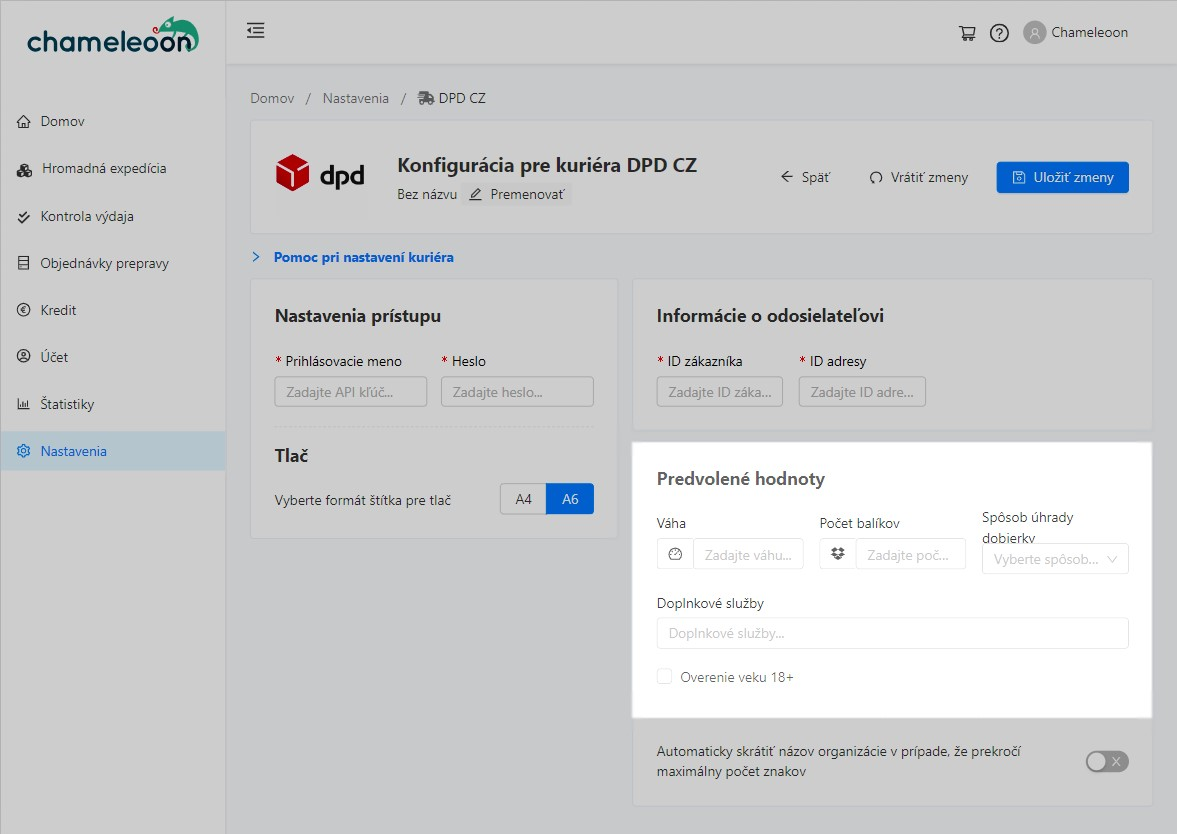Select A4 label print format
This screenshot has height=834, width=1177.
coord(523,499)
